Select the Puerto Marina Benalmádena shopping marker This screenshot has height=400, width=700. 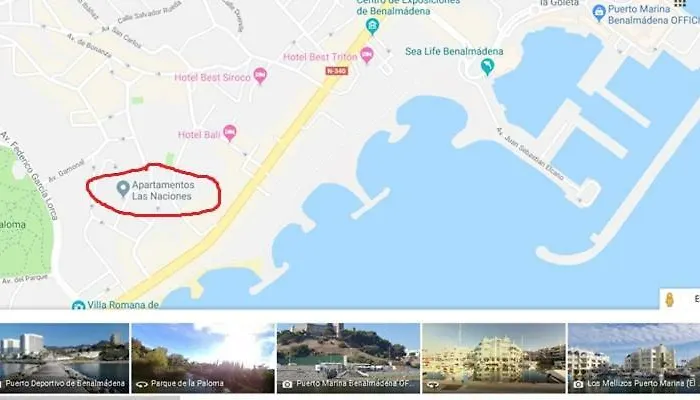click(599, 13)
